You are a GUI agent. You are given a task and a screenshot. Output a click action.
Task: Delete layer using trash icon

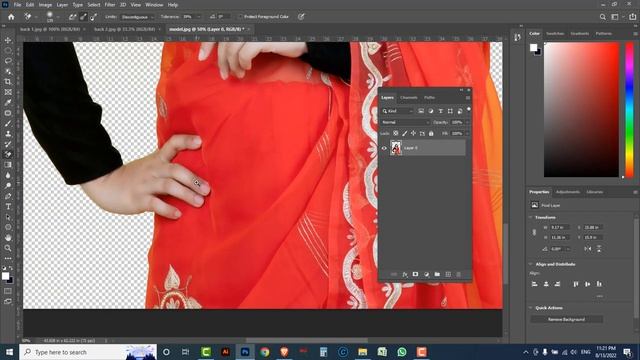coord(459,275)
